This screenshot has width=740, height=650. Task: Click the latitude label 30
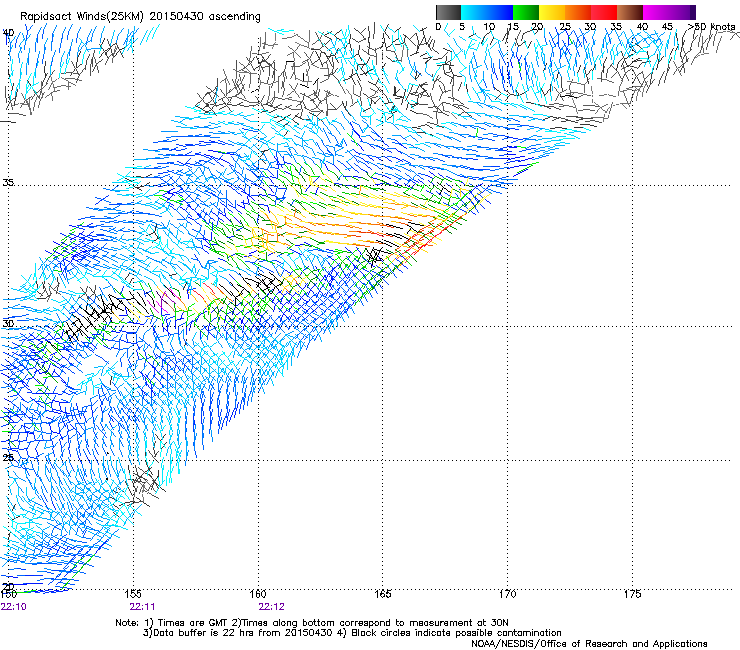tap(8, 324)
